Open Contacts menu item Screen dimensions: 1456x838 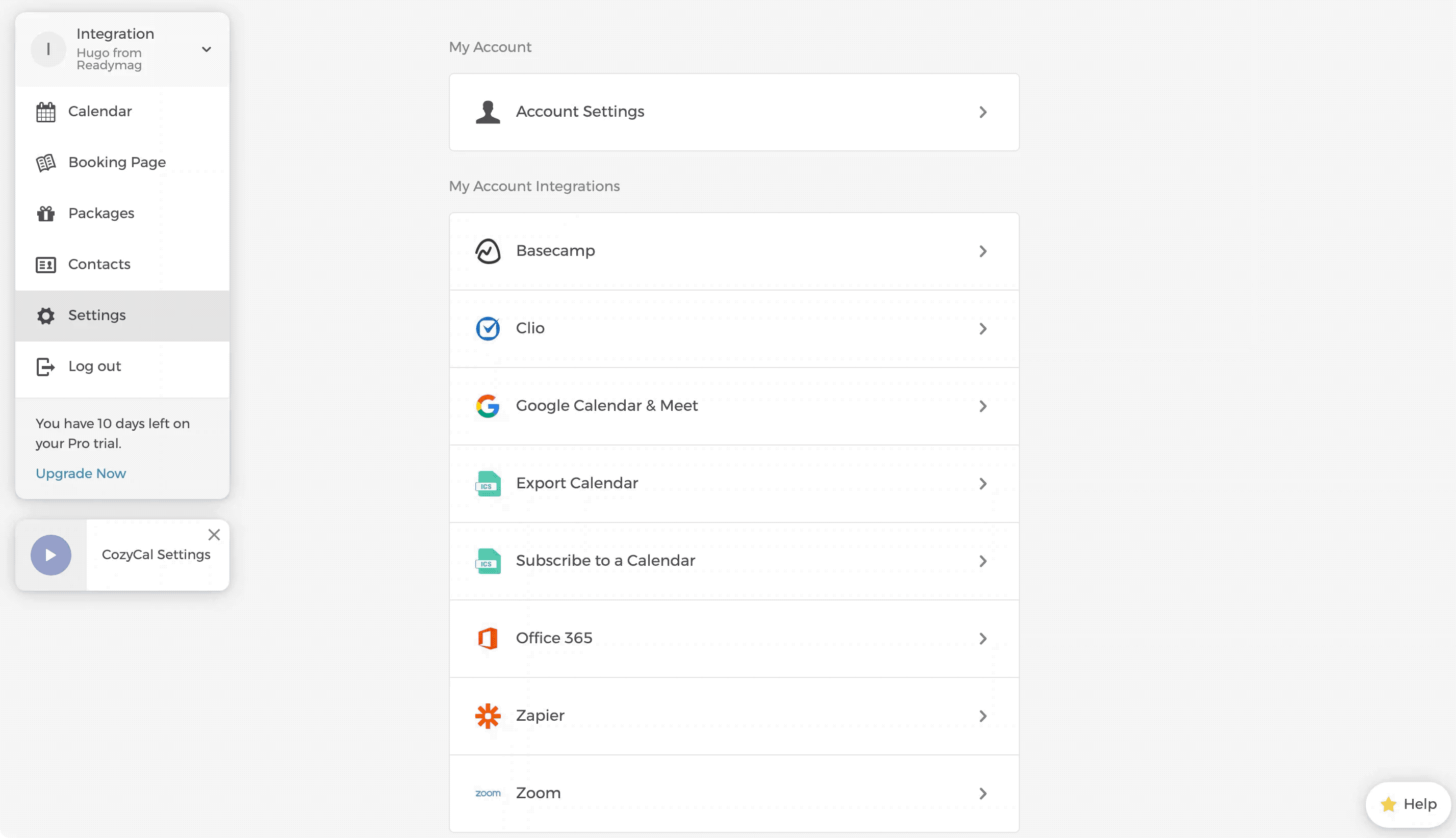pos(122,265)
